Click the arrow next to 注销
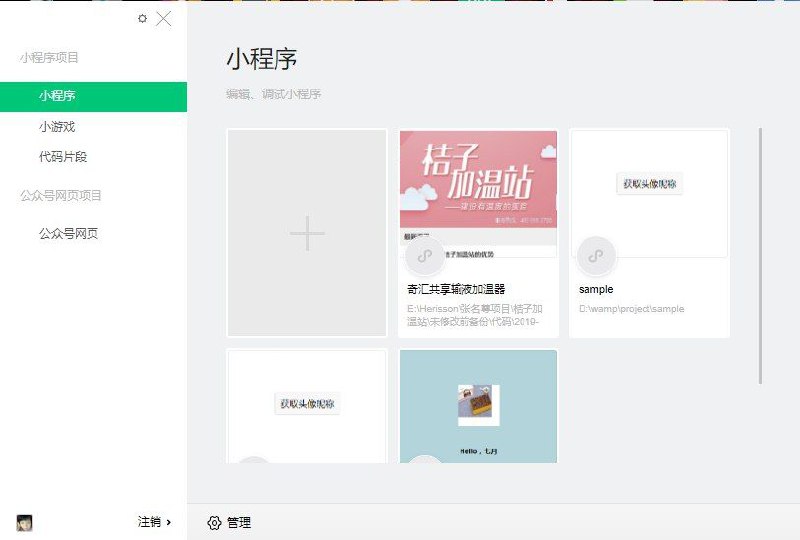Viewport: 800px width, 540px height. tap(168, 522)
